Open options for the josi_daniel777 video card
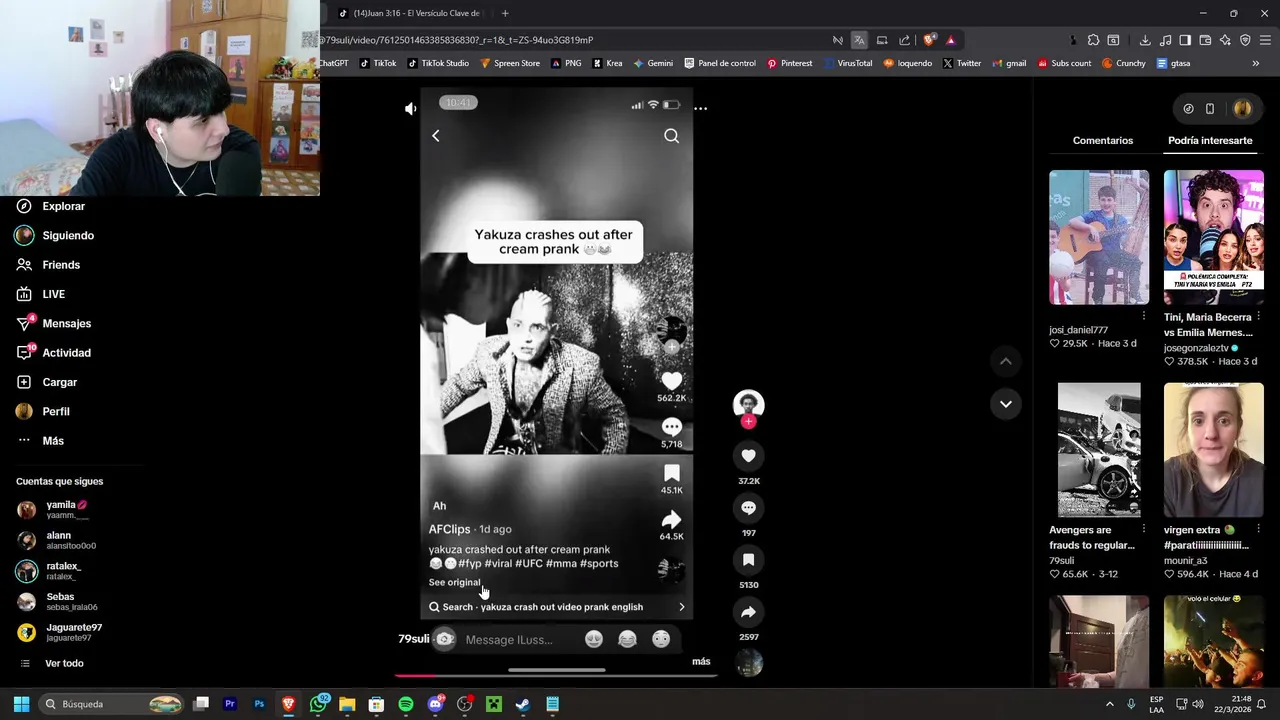 pyautogui.click(x=1144, y=316)
